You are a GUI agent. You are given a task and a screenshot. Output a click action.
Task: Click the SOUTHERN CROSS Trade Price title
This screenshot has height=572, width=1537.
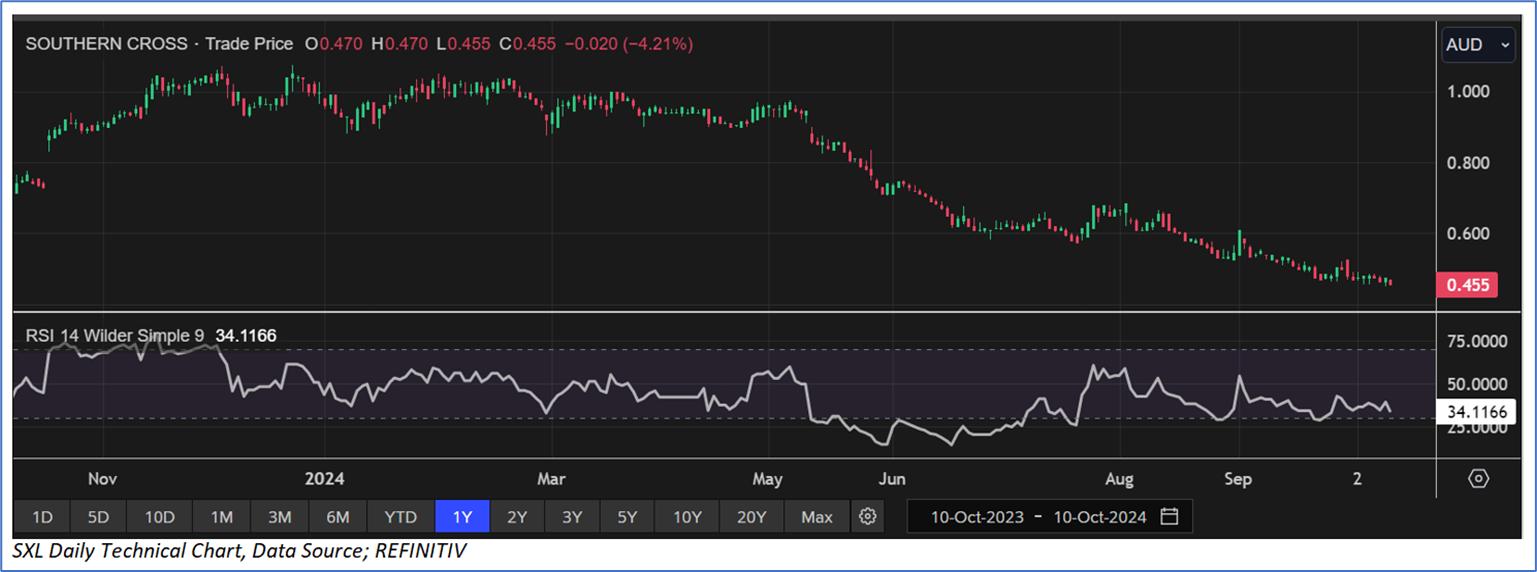pos(159,44)
